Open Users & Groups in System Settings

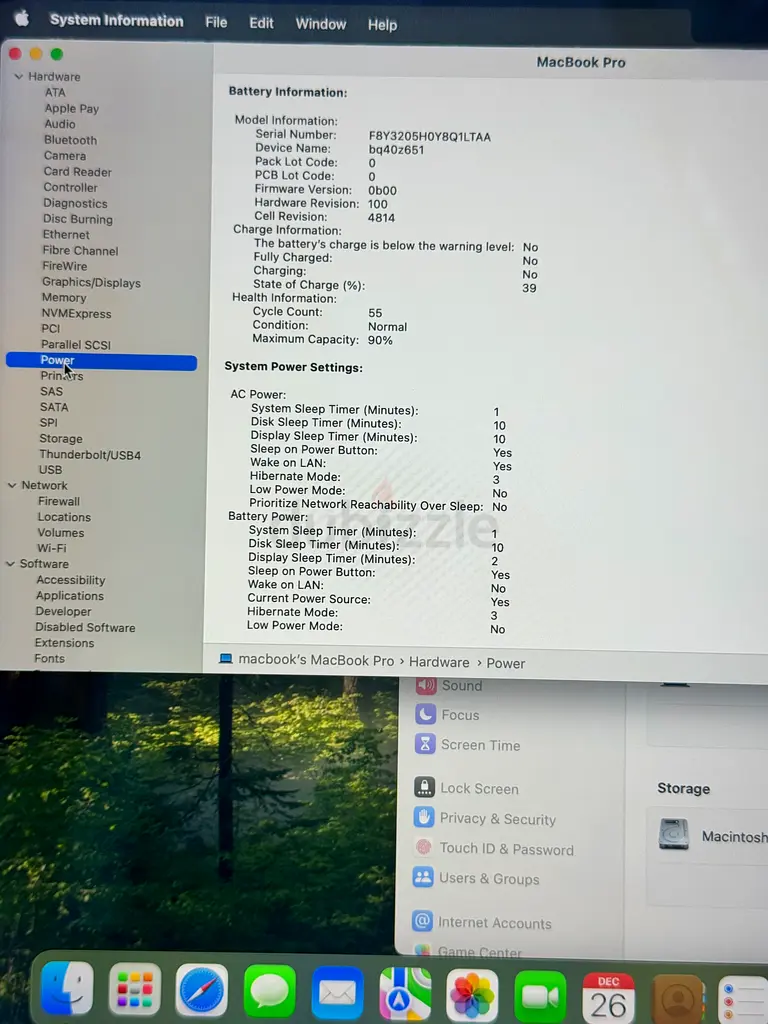click(476, 878)
